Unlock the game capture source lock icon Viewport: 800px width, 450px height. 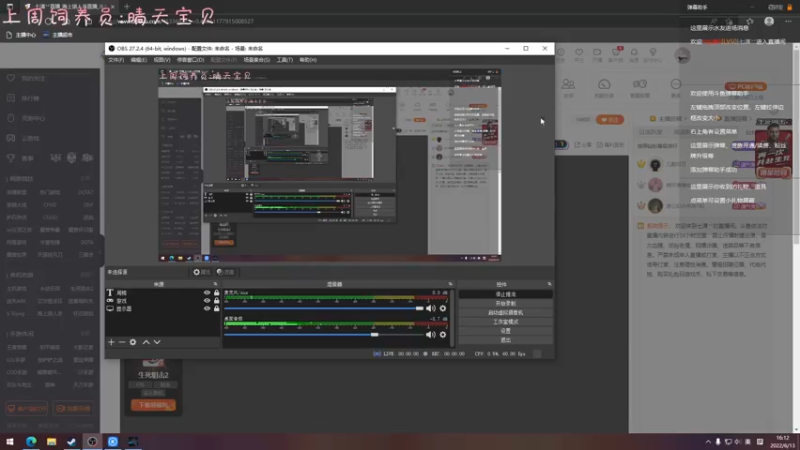(216, 301)
